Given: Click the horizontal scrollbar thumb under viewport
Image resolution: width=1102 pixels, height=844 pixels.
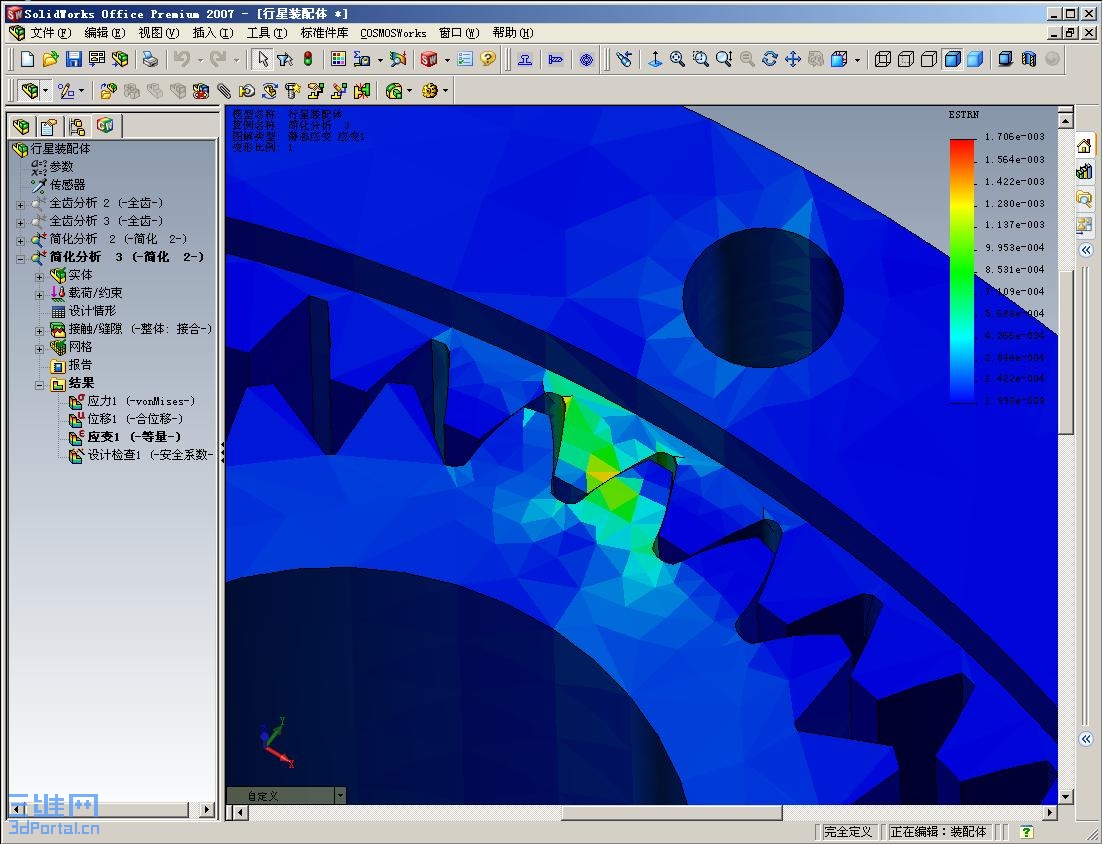Looking at the screenshot, I should (671, 812).
